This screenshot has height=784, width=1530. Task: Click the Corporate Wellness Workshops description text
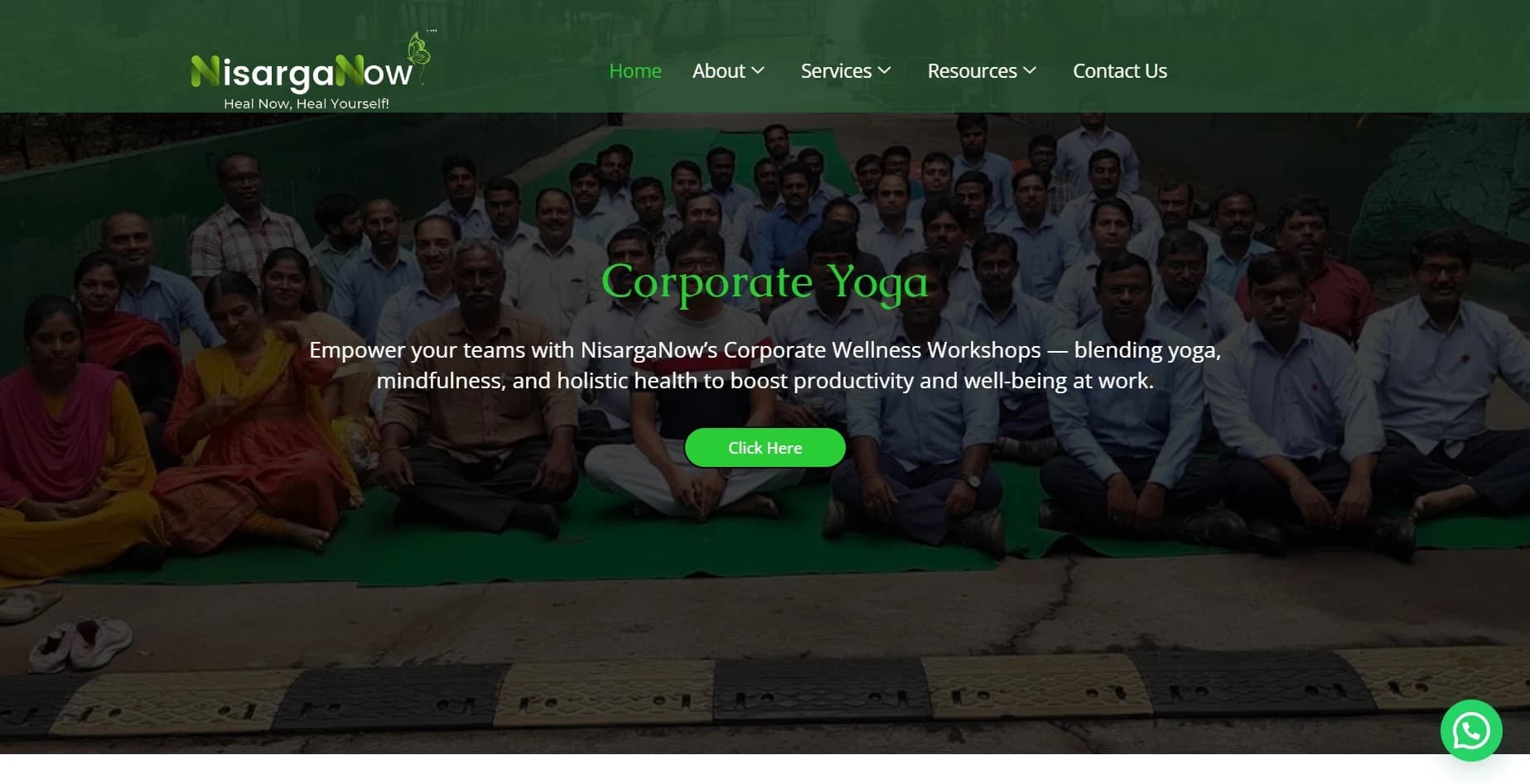tap(765, 365)
